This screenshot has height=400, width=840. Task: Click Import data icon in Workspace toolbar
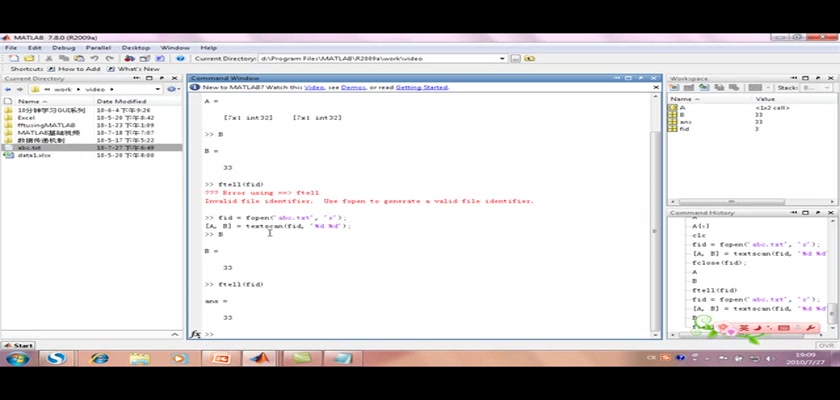pos(704,88)
